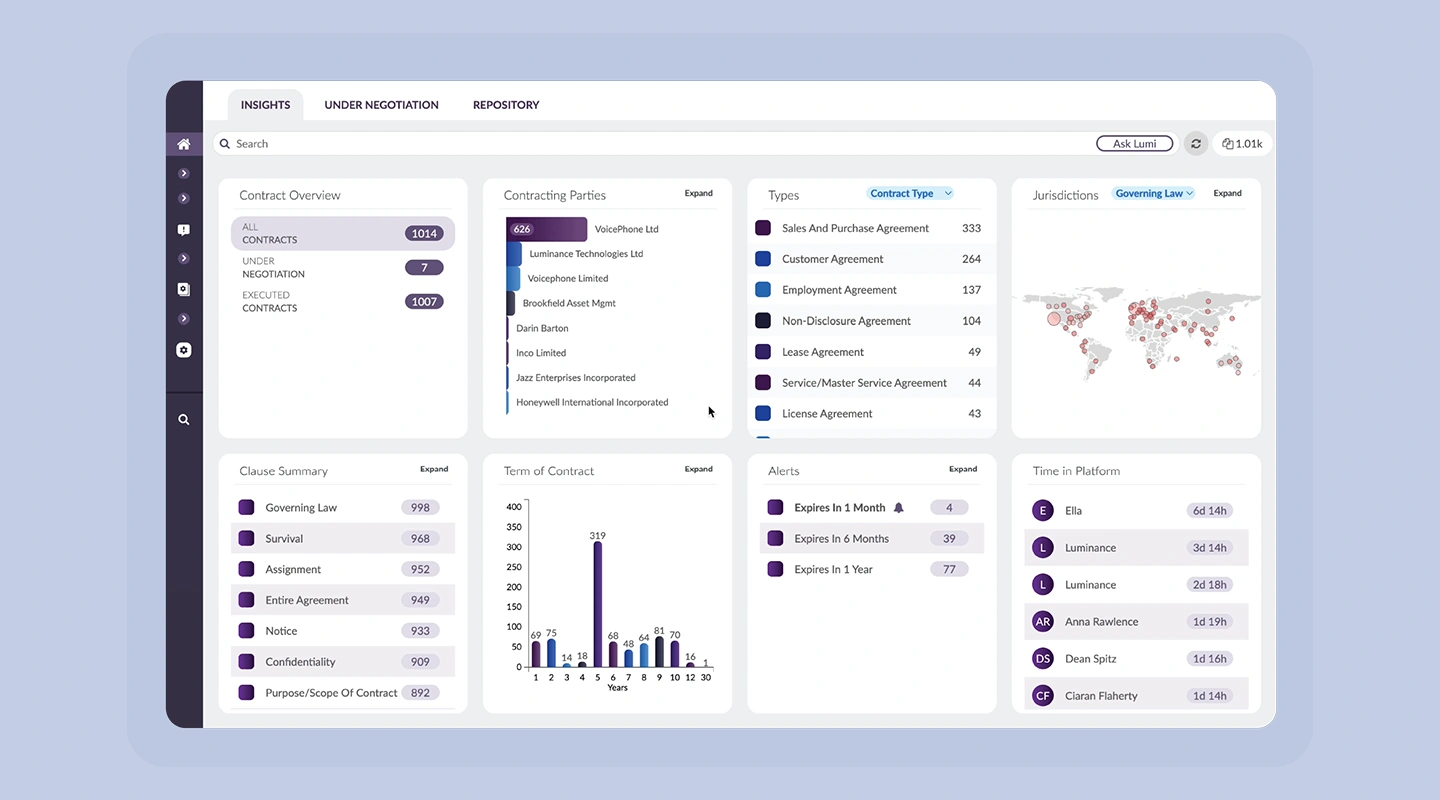The image size is (1440, 800).
Task: Click the VoicePhone Ltd 626 bar
Action: 547,229
